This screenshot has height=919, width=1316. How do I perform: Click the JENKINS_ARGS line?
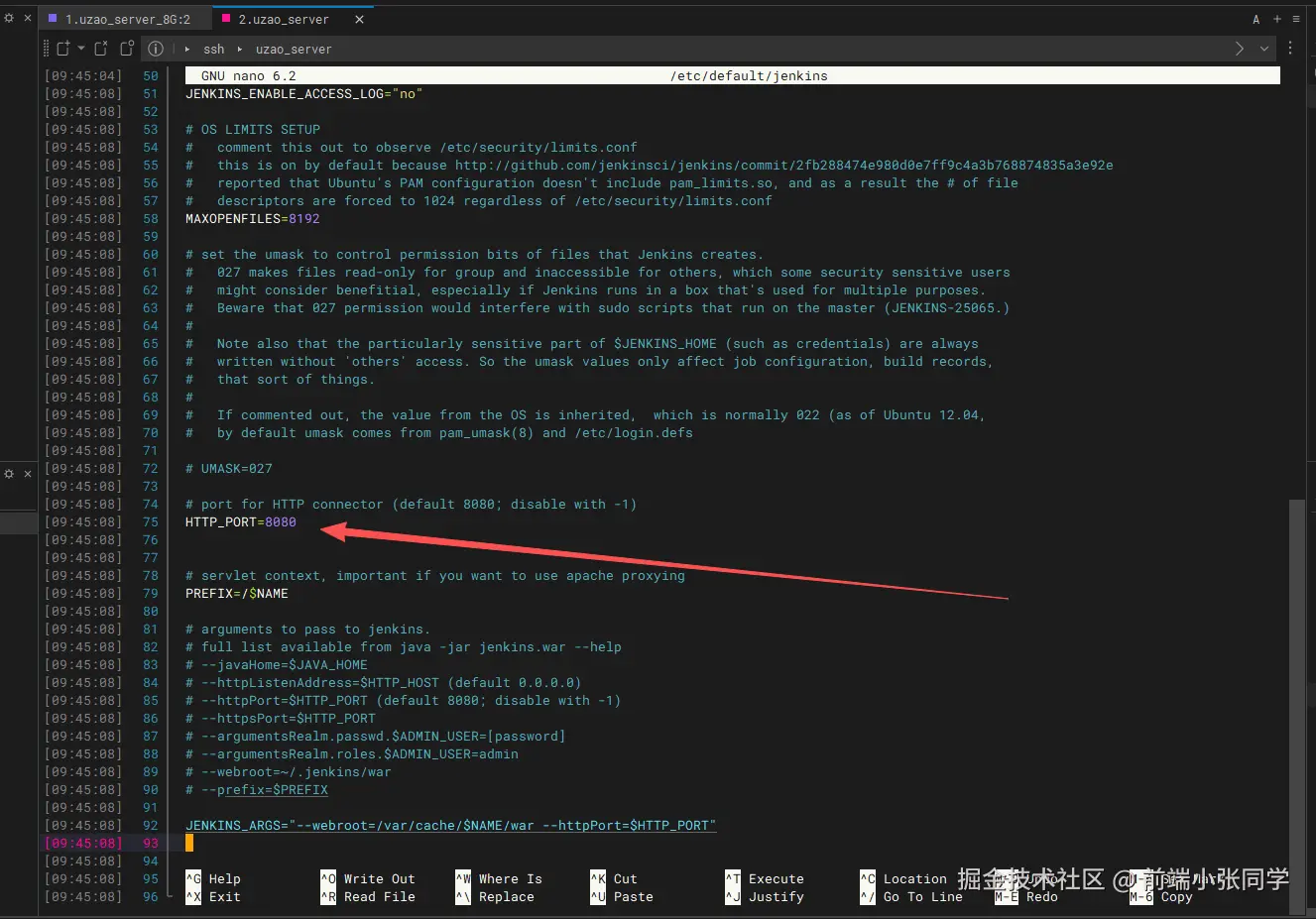coord(451,826)
